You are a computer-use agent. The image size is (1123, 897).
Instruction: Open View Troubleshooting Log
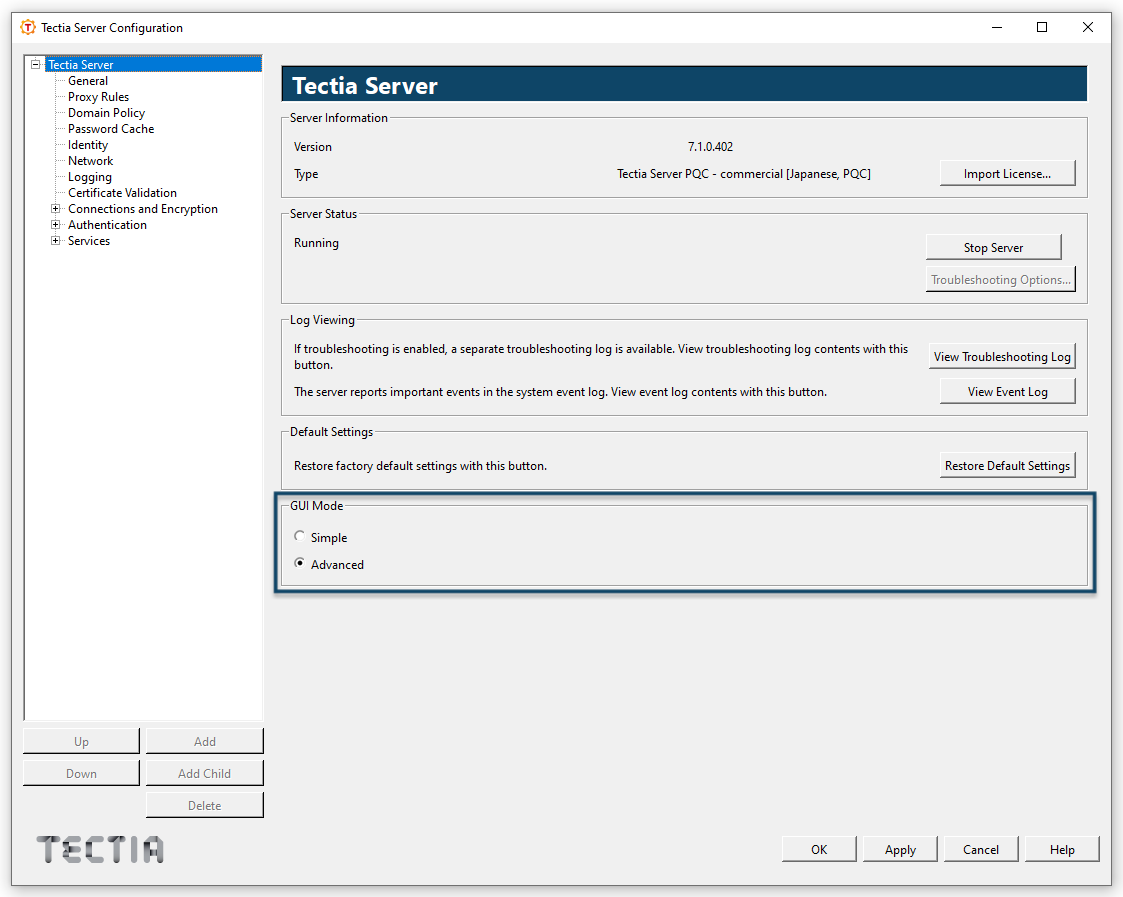(x=1002, y=357)
